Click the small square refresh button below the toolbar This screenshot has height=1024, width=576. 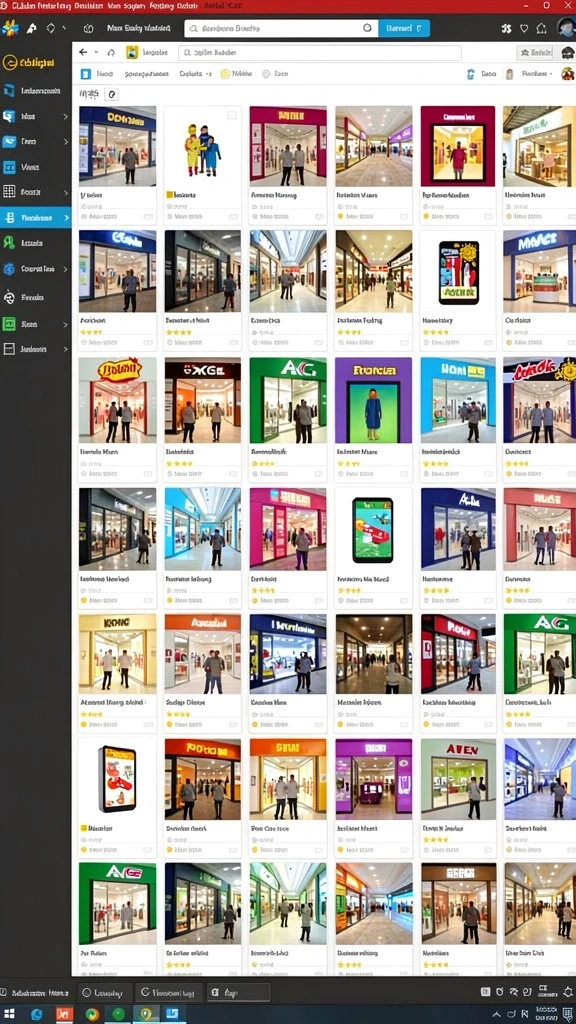click(x=112, y=95)
